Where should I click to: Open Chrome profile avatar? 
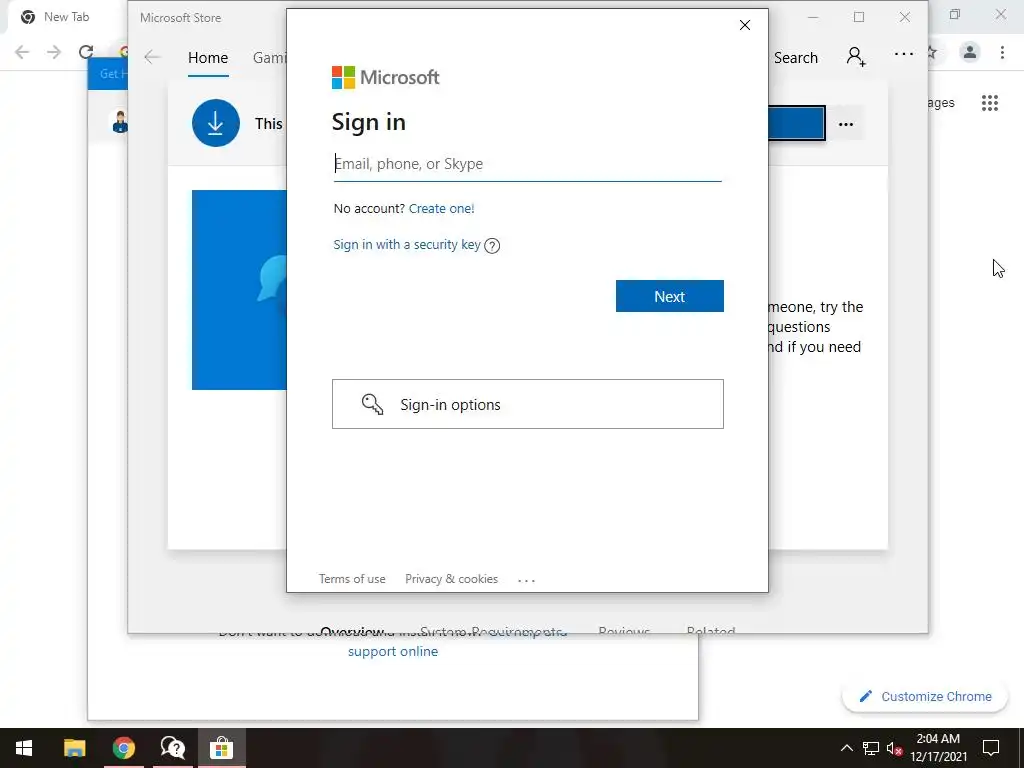coord(970,52)
